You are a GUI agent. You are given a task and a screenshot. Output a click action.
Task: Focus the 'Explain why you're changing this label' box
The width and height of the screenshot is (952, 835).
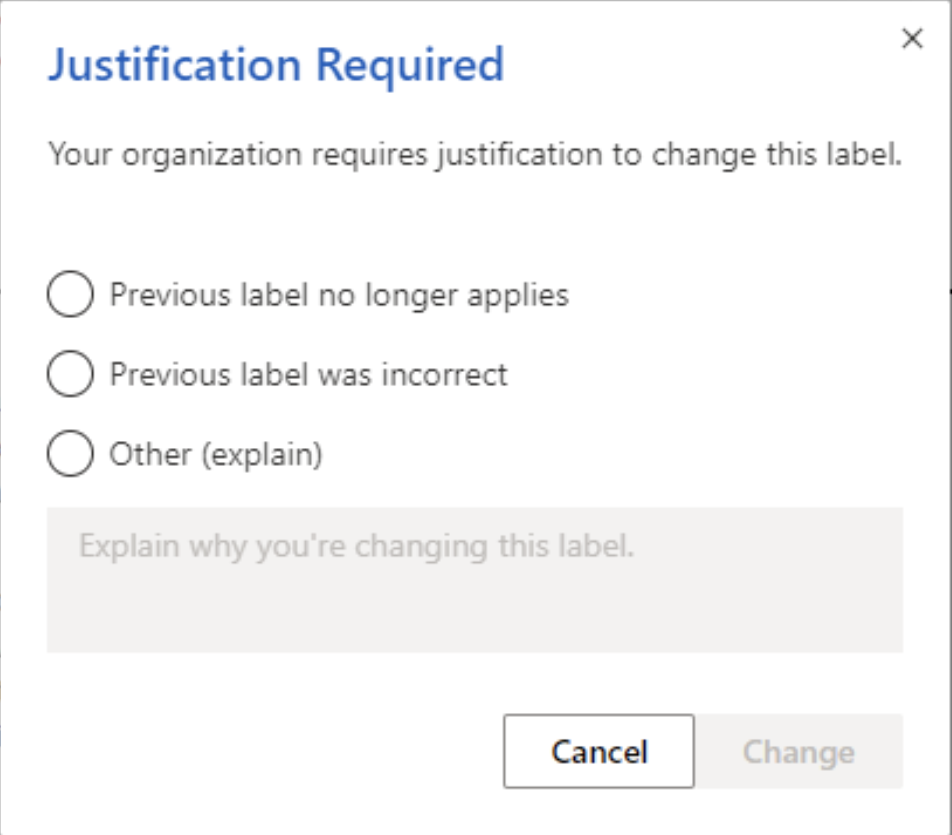475,580
